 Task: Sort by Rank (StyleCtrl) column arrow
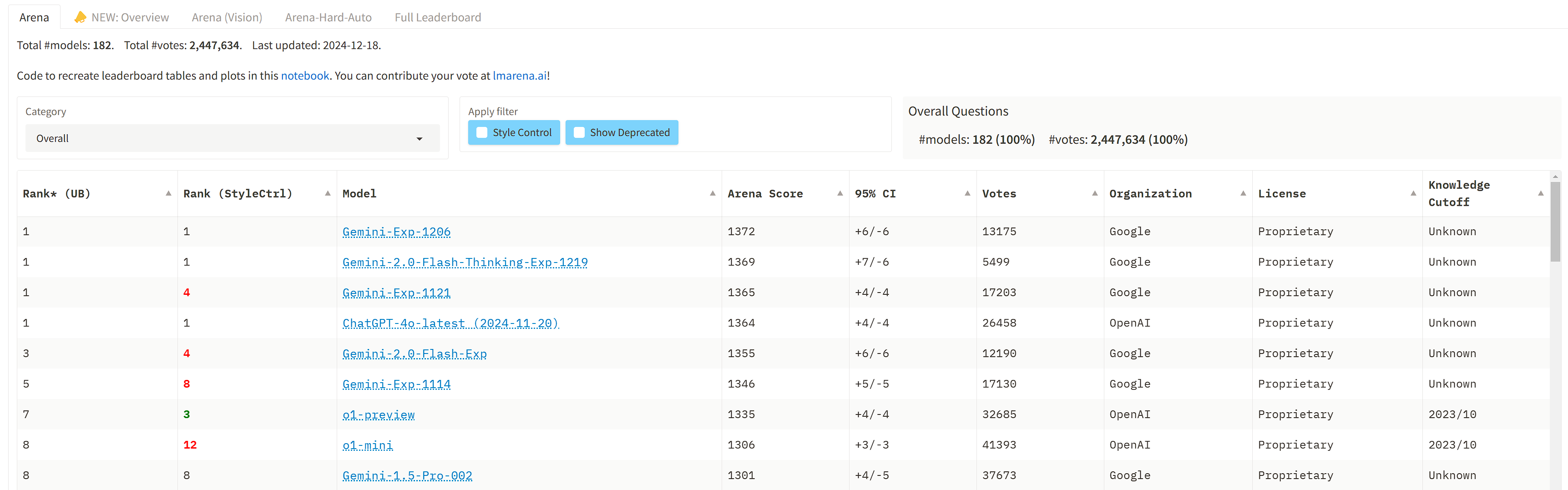(x=328, y=193)
